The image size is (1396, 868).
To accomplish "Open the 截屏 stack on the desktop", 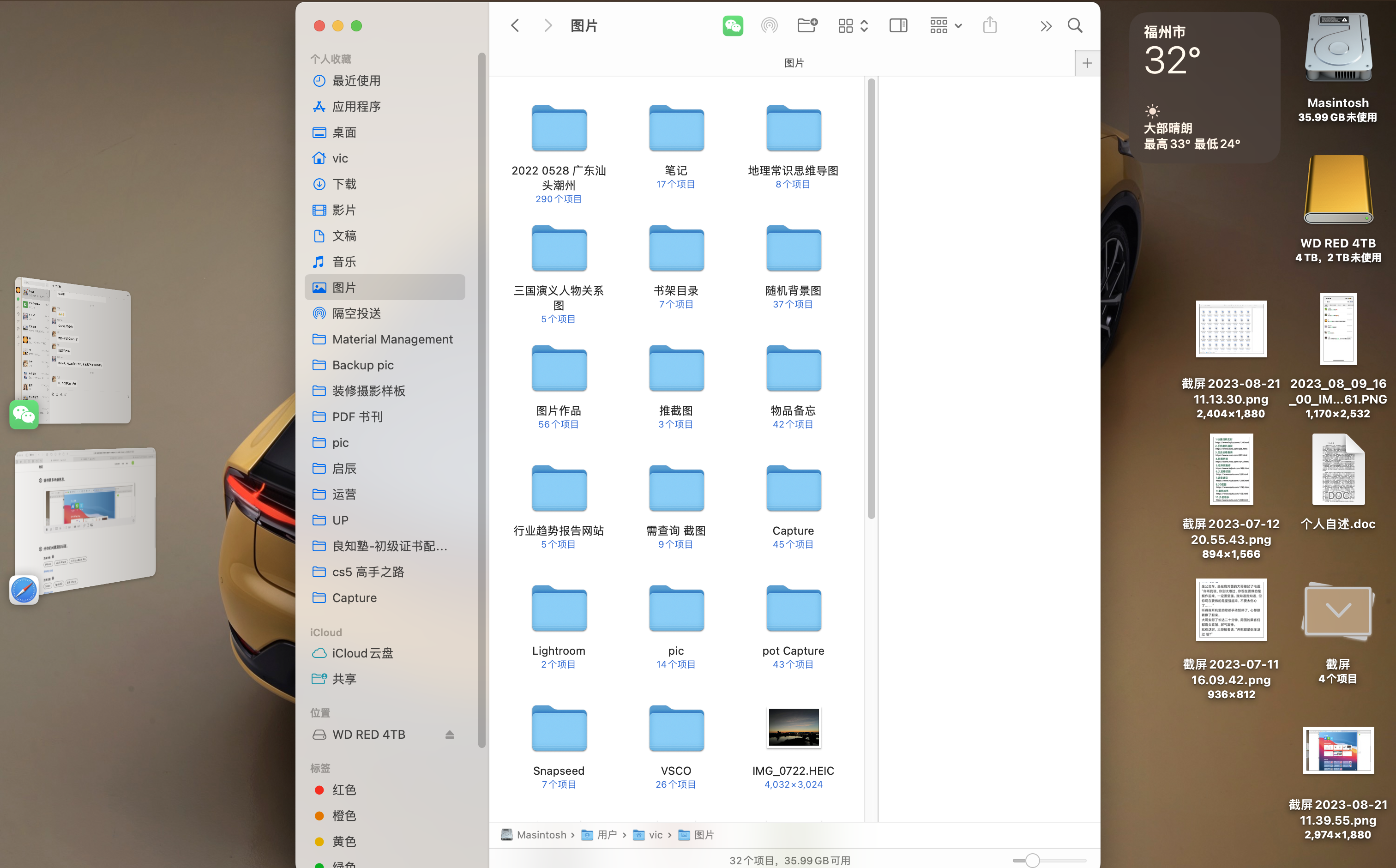I will (1337, 611).
